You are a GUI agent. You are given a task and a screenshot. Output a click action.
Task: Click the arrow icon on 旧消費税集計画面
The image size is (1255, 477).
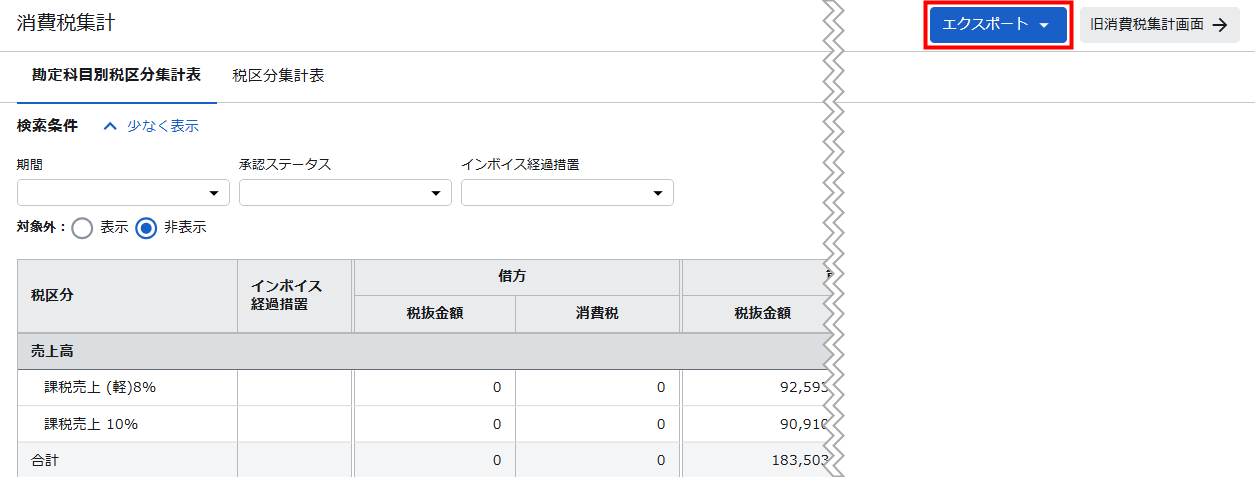(1219, 26)
